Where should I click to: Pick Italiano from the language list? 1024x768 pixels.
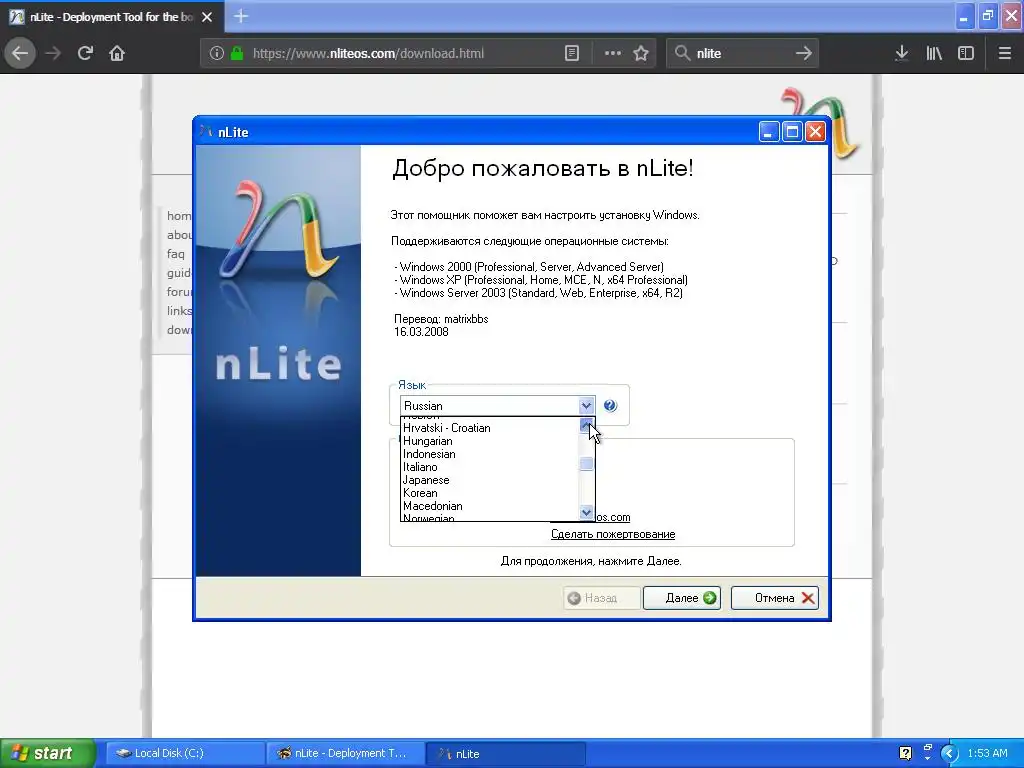489,467
